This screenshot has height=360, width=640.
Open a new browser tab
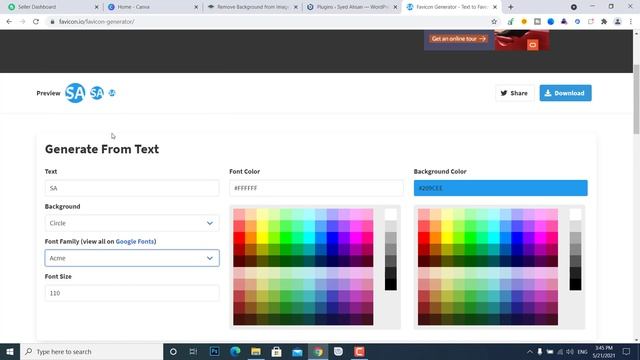(511, 7)
